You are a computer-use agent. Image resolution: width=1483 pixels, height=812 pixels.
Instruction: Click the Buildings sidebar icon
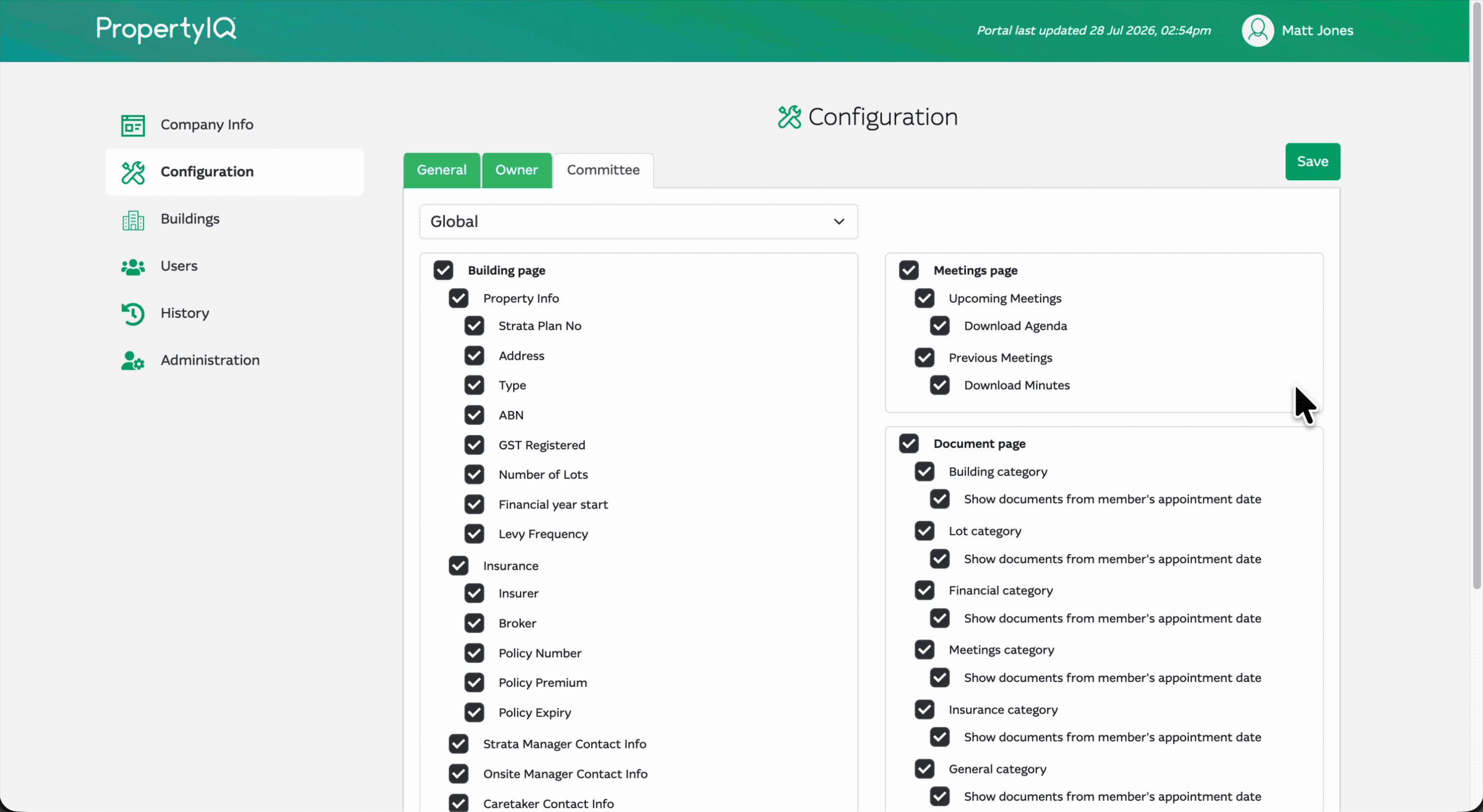[x=133, y=219]
